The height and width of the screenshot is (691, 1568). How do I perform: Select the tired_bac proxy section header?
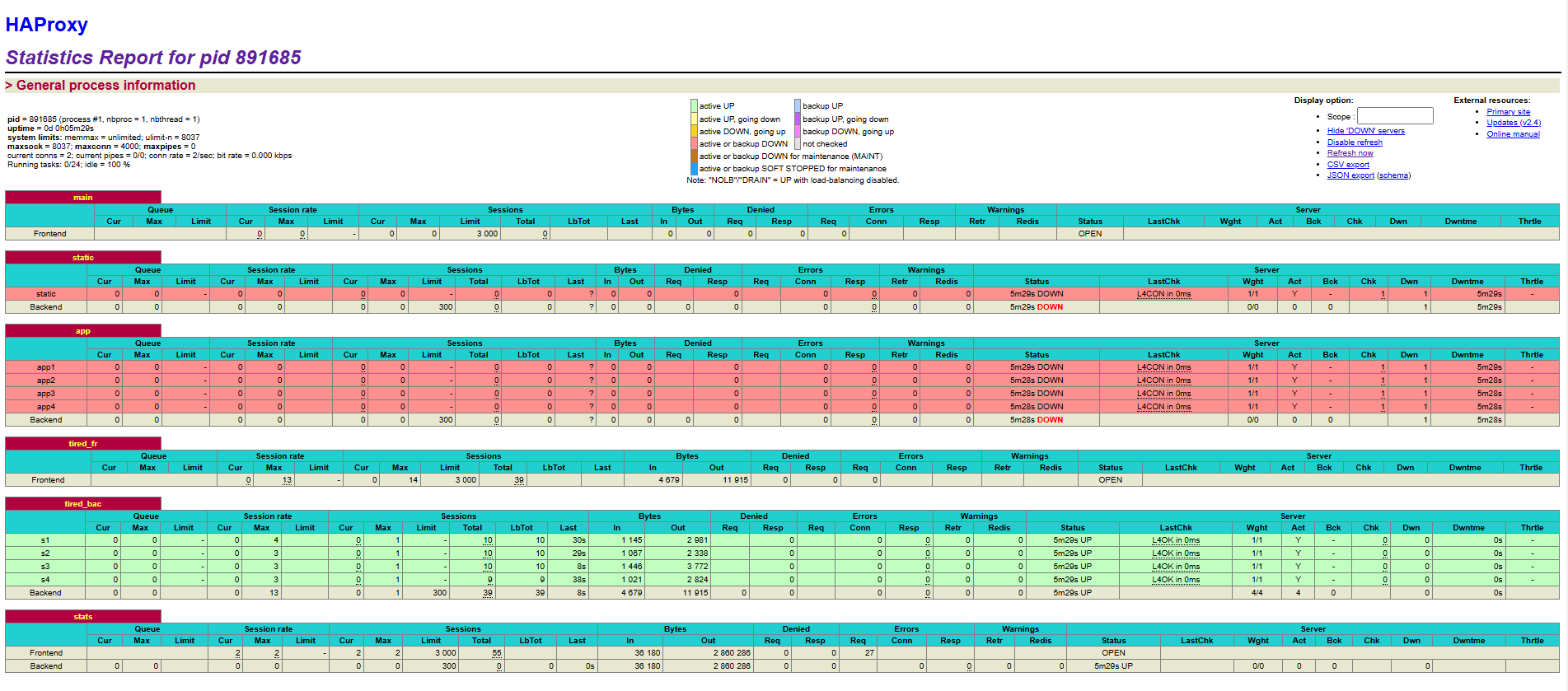(x=83, y=504)
